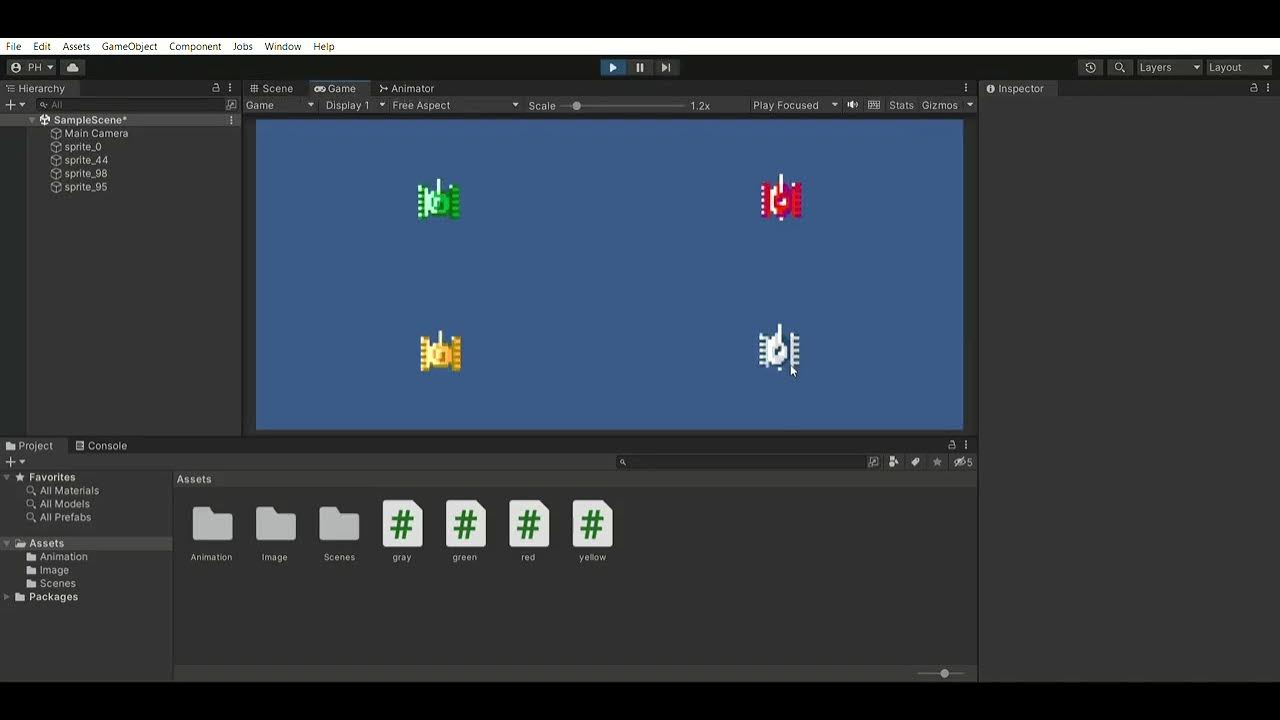Toggle the Gizmos button
The image size is (1280, 720).
click(939, 105)
